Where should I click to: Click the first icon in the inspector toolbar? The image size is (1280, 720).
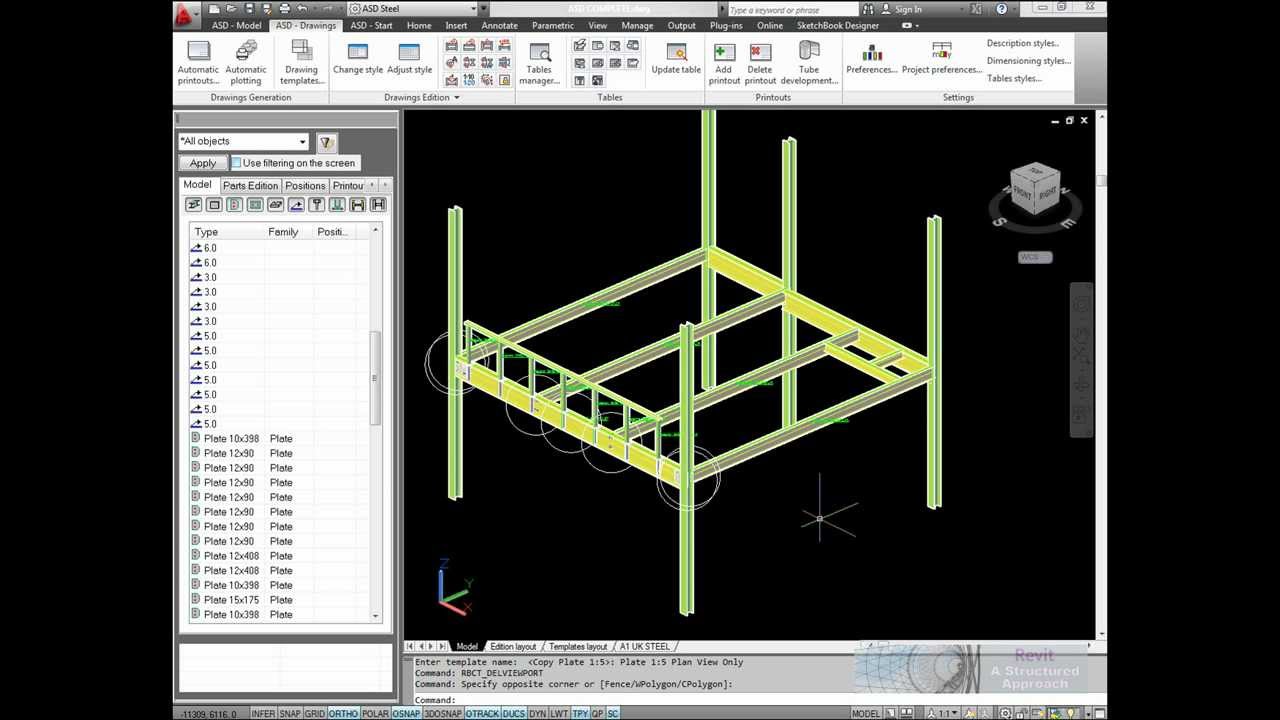pos(194,205)
